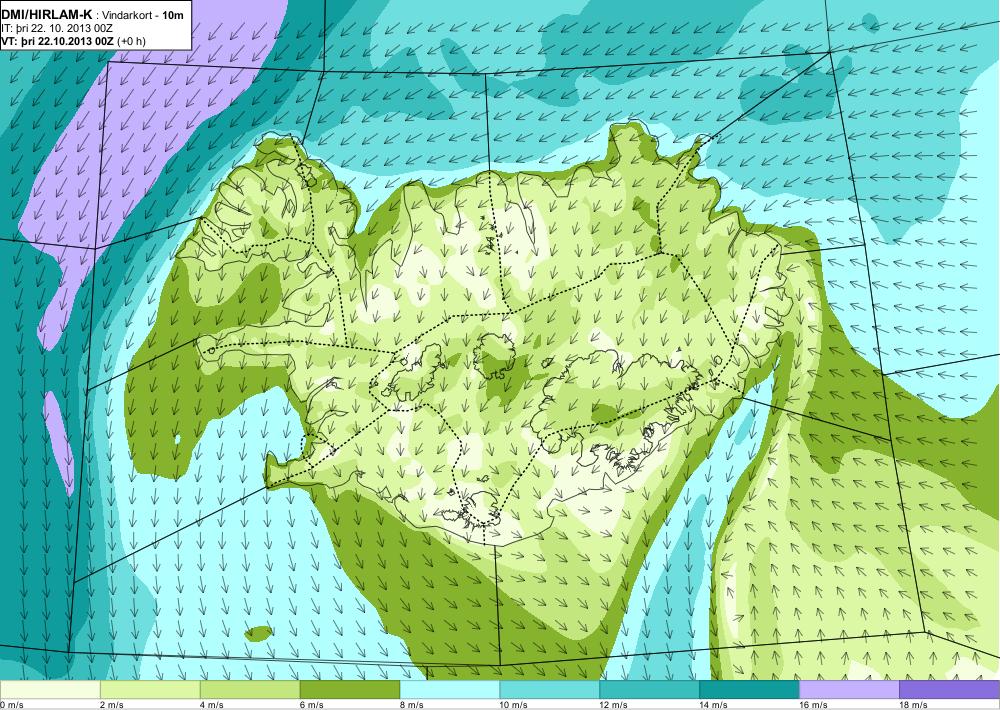Click the '18 m/s' legend label

coord(913,705)
